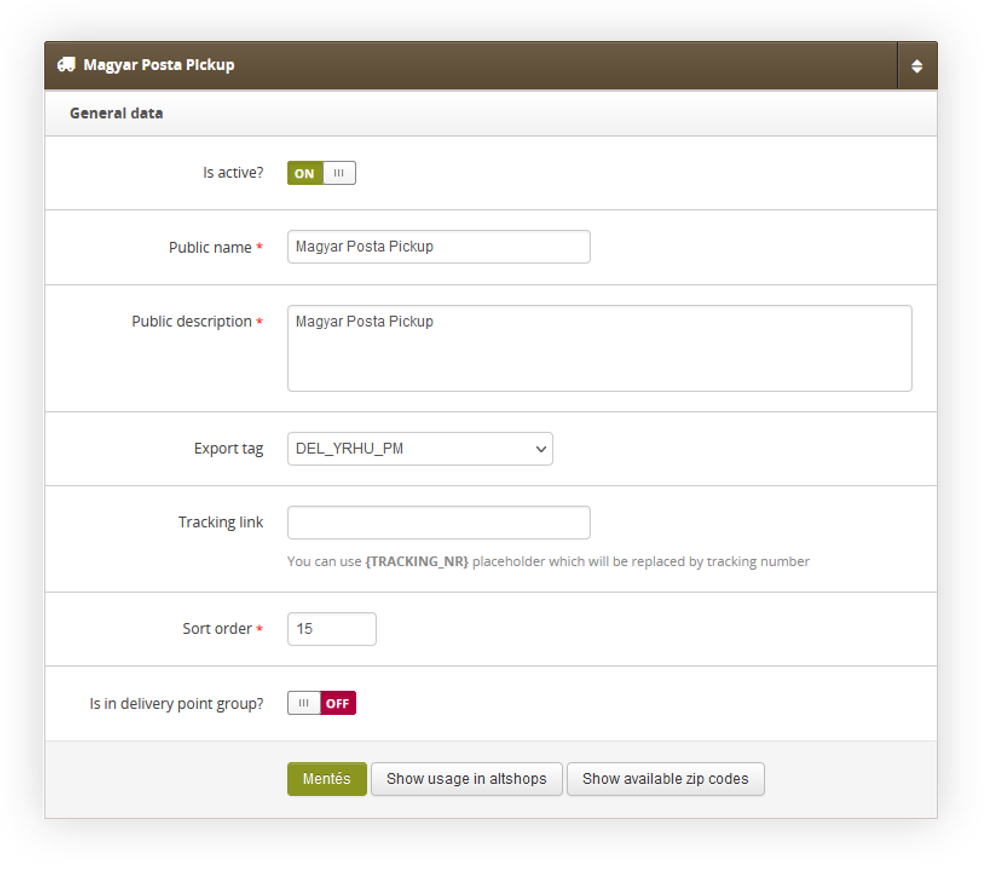
Task: Focus the Public description text area
Action: (x=599, y=349)
